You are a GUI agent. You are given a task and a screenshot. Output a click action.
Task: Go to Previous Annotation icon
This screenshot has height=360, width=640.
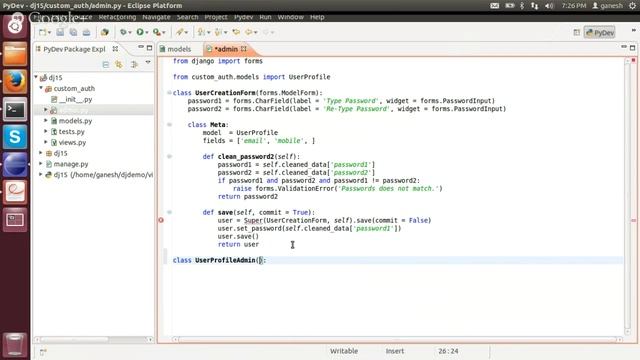pos(218,32)
